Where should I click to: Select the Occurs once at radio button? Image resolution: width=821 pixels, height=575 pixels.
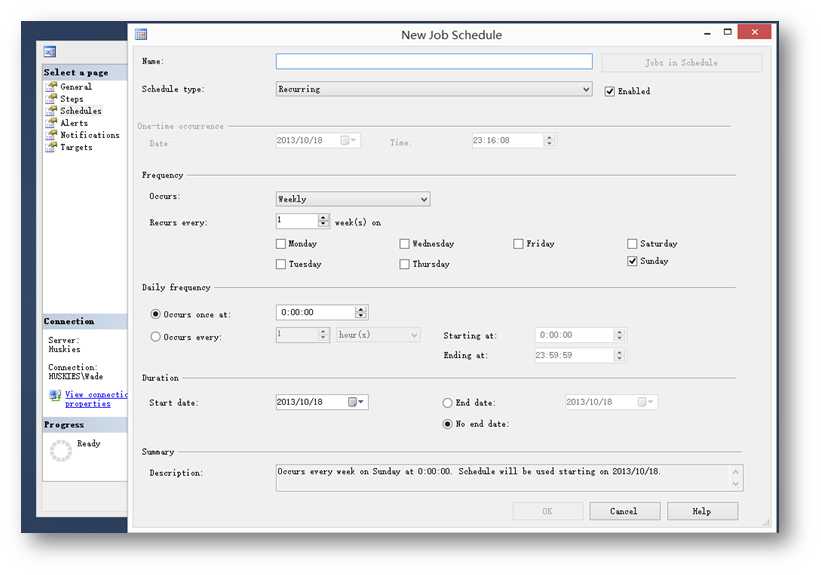[156, 314]
